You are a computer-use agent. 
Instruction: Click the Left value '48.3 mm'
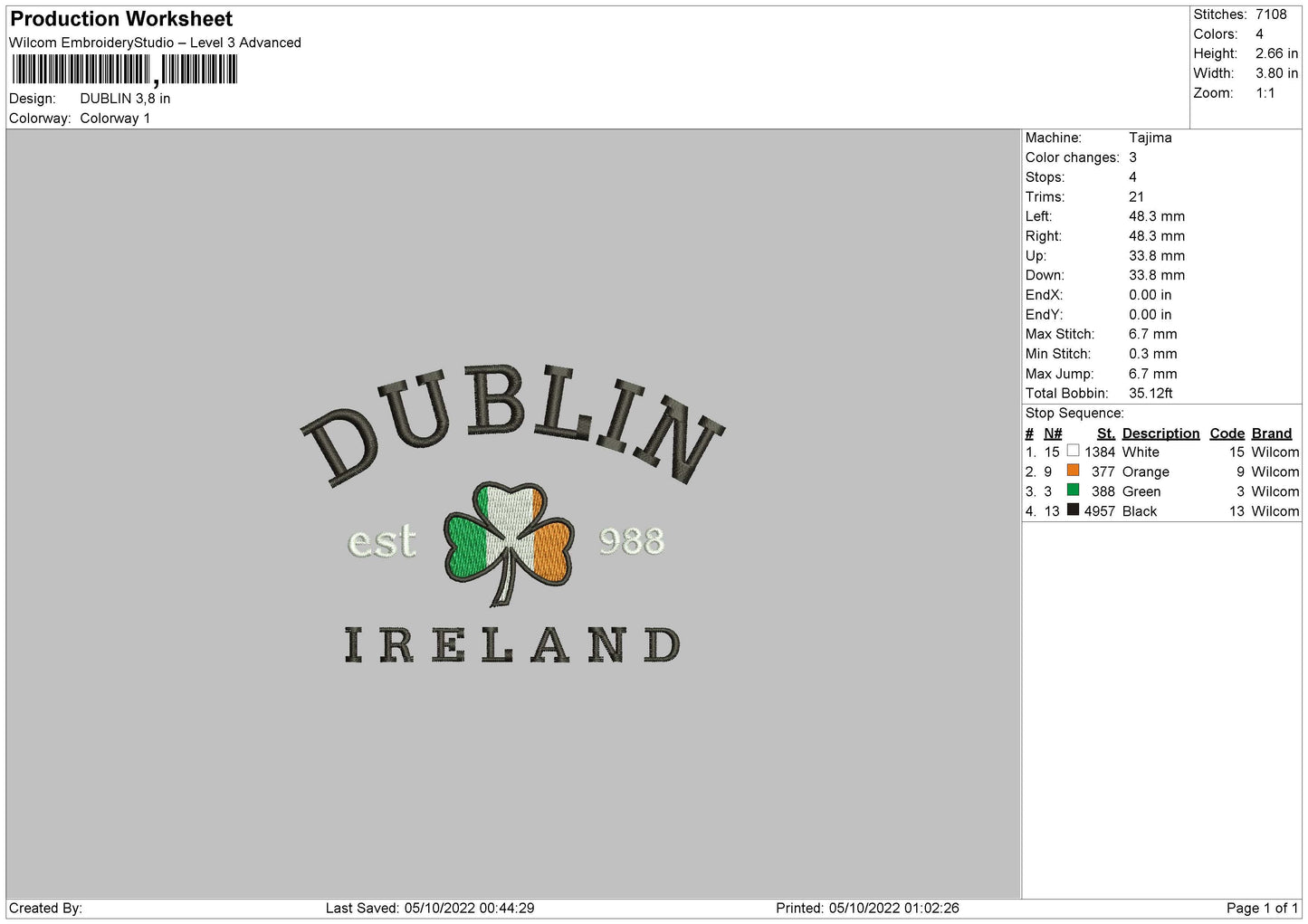point(1157,216)
